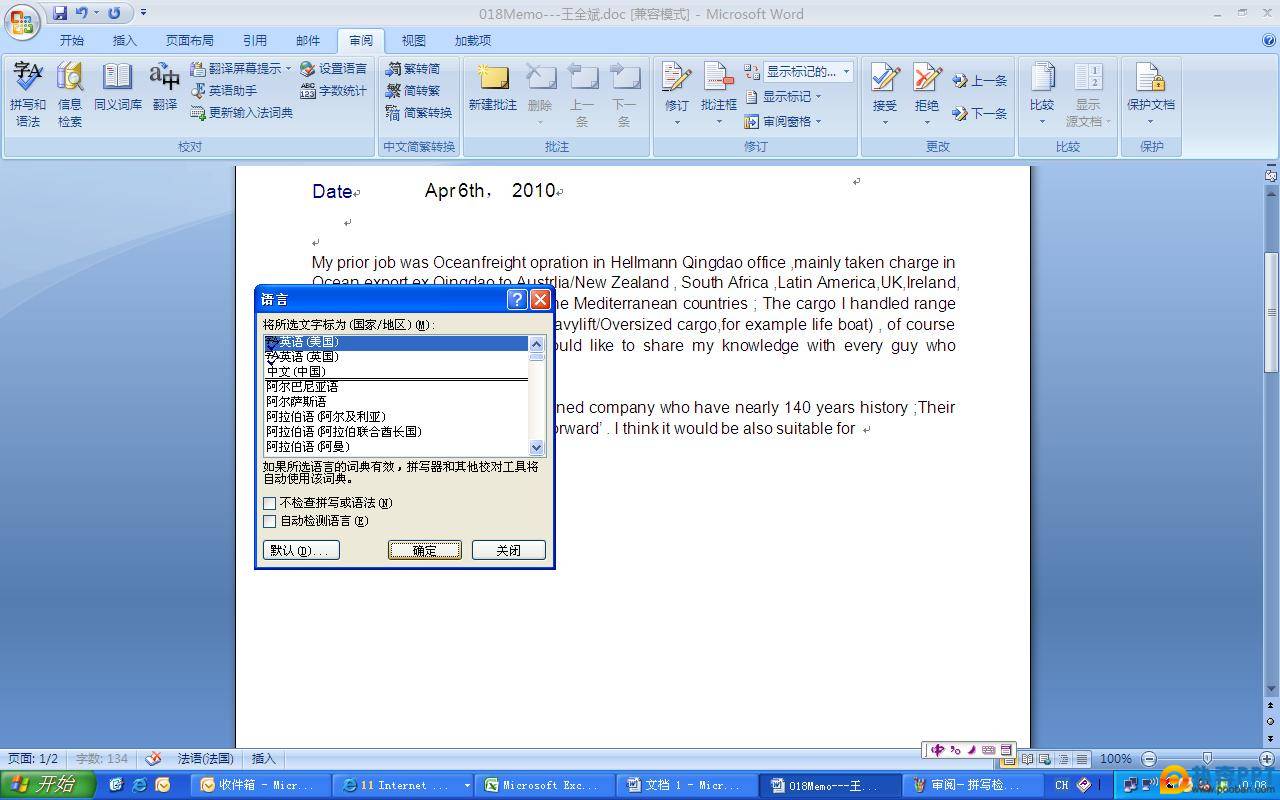Screen dimensions: 1280x800
Task: Select 中文(中国) in language list
Action: [396, 372]
